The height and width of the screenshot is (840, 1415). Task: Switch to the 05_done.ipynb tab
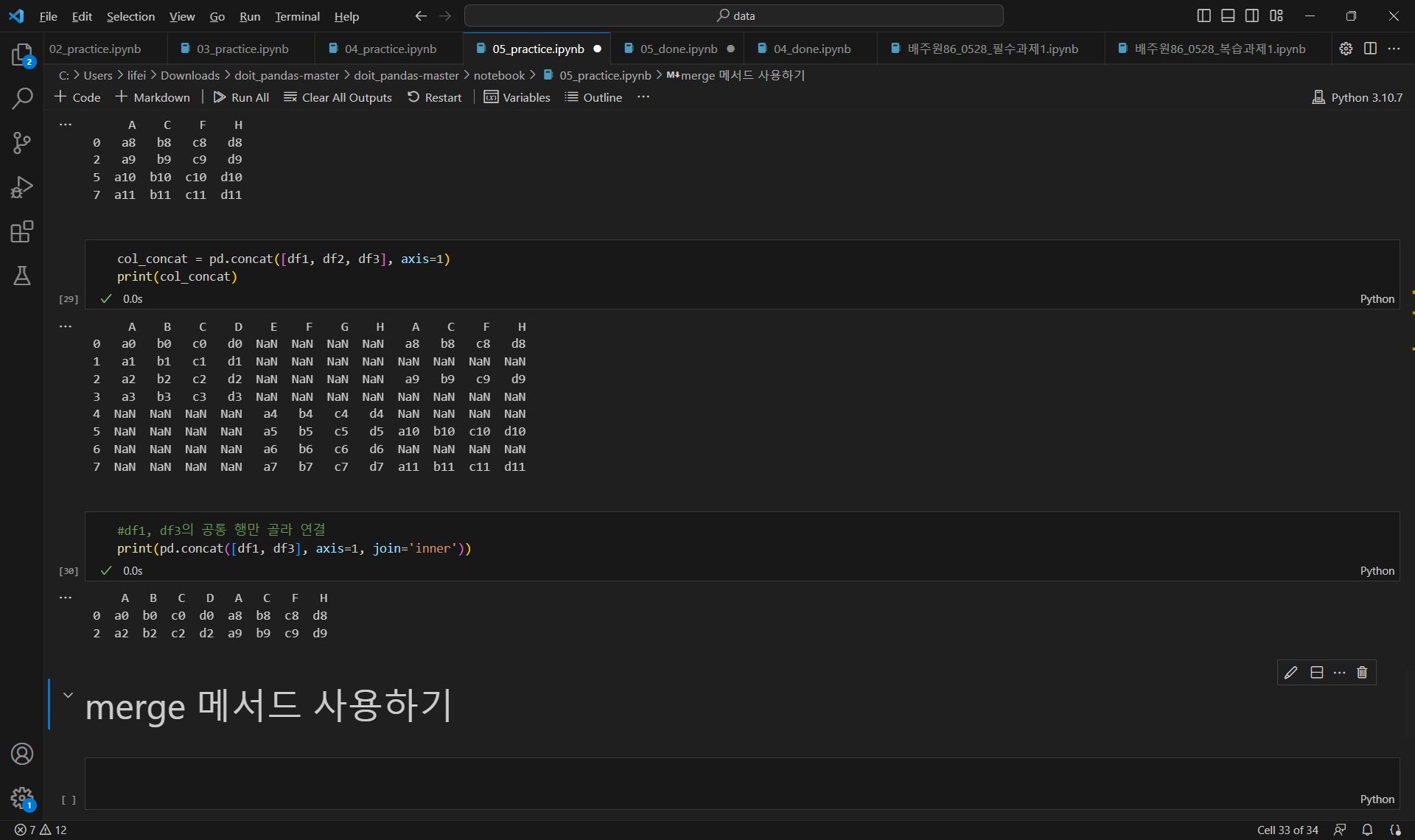tap(678, 49)
